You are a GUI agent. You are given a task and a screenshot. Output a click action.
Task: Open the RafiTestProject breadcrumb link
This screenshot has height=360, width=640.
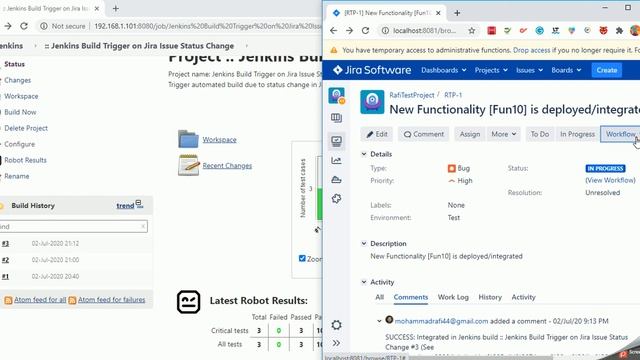coord(411,95)
